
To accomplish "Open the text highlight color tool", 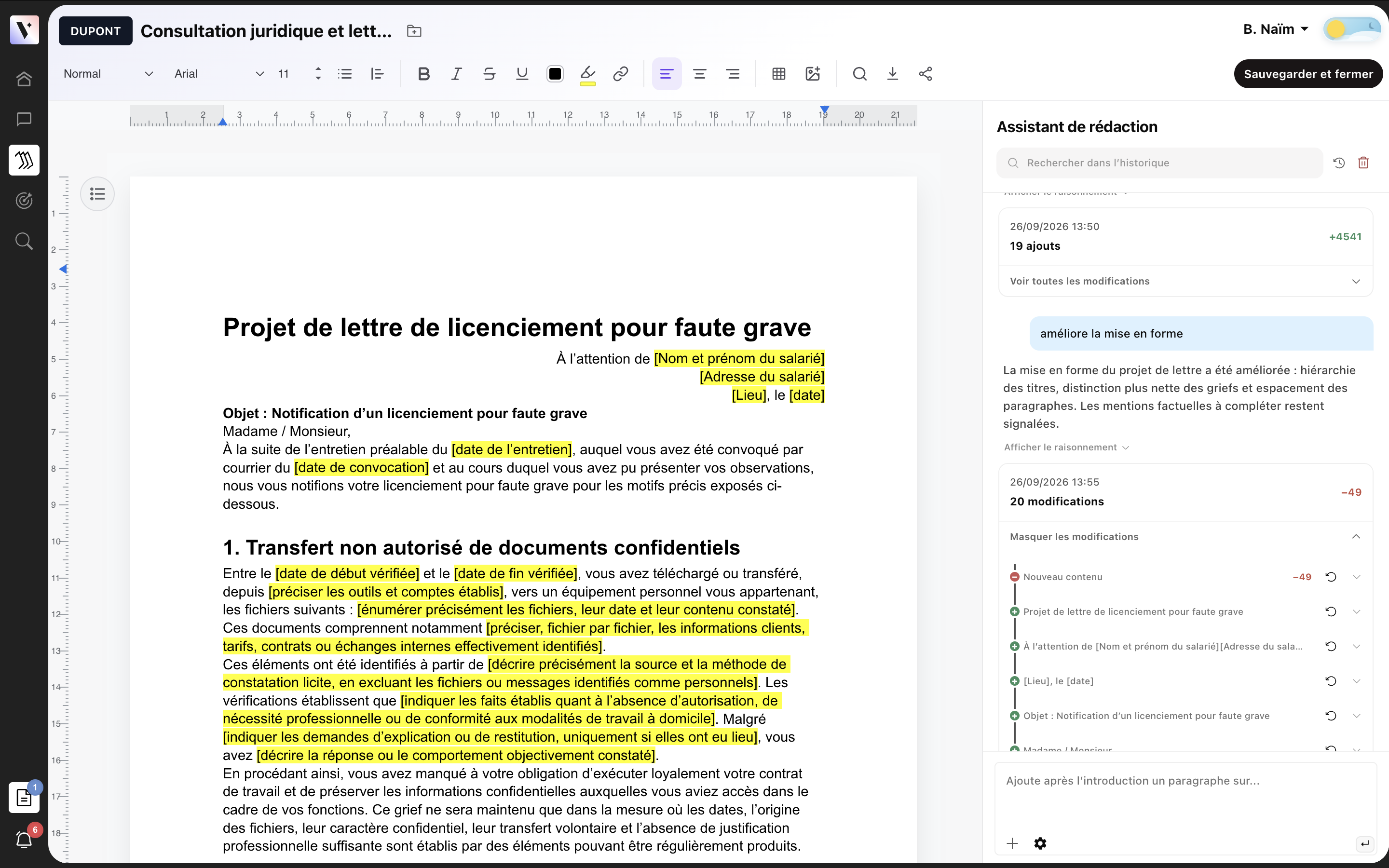I will (588, 74).
